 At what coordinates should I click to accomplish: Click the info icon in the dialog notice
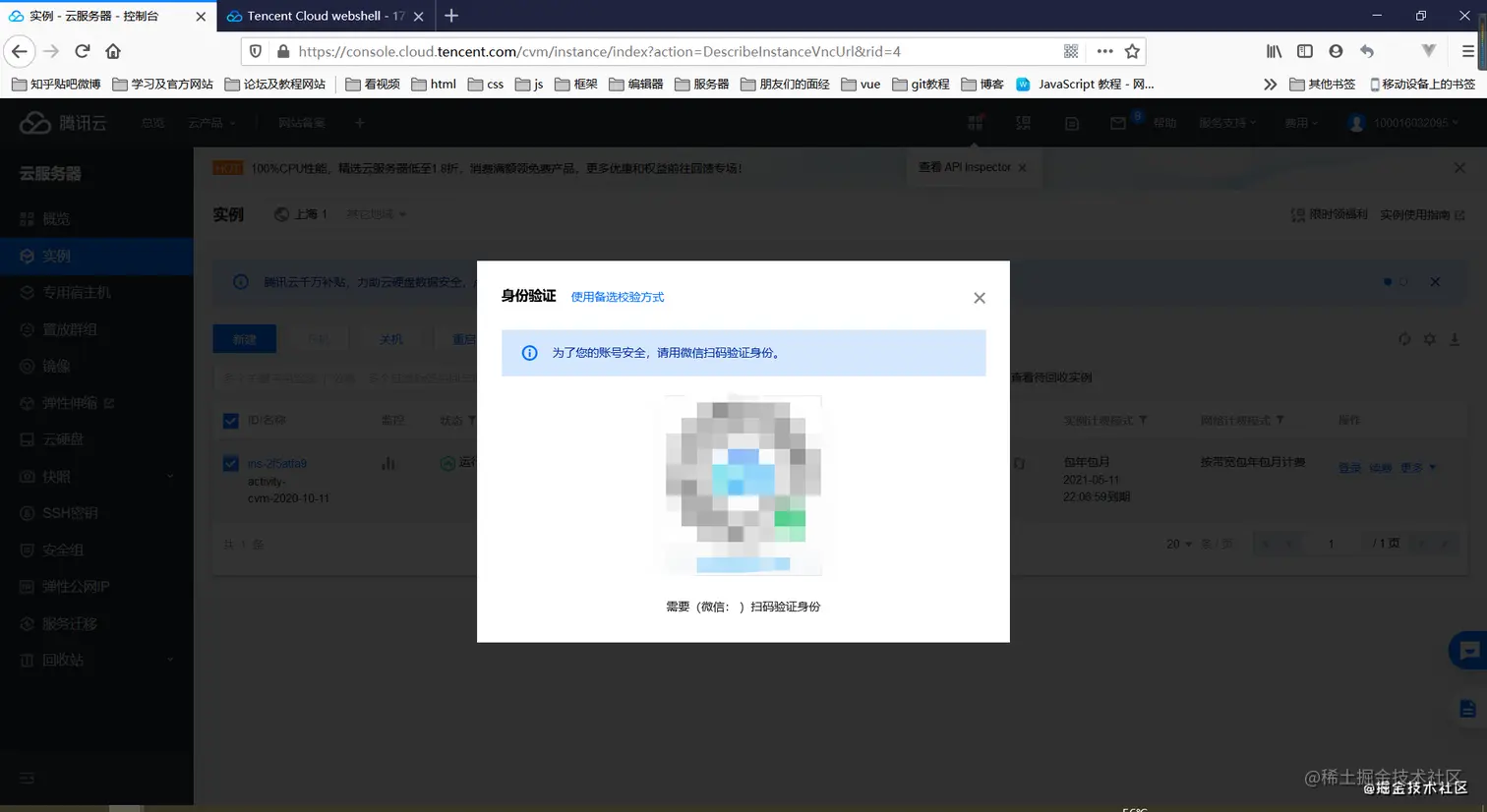coord(529,353)
